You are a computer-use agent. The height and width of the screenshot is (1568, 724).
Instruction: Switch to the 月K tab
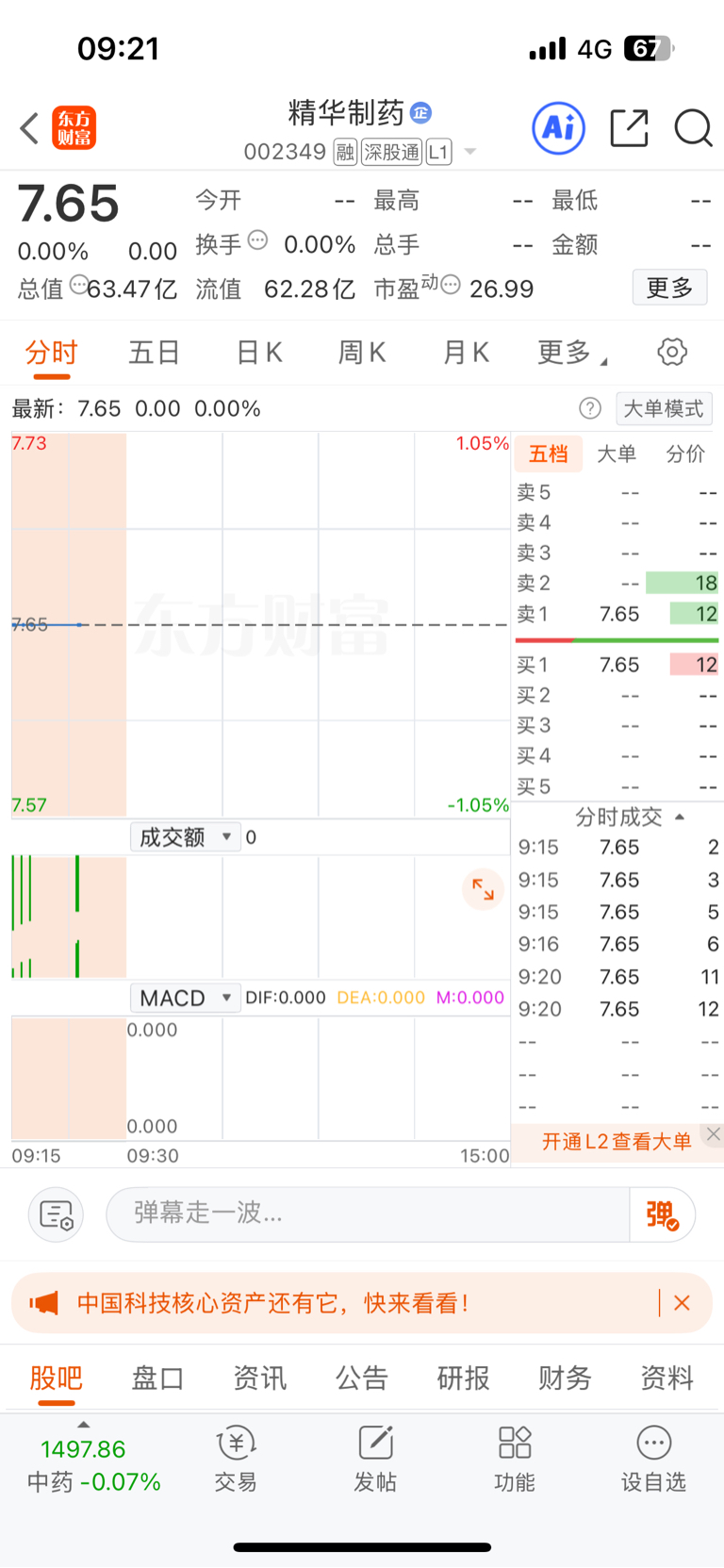coord(466,353)
